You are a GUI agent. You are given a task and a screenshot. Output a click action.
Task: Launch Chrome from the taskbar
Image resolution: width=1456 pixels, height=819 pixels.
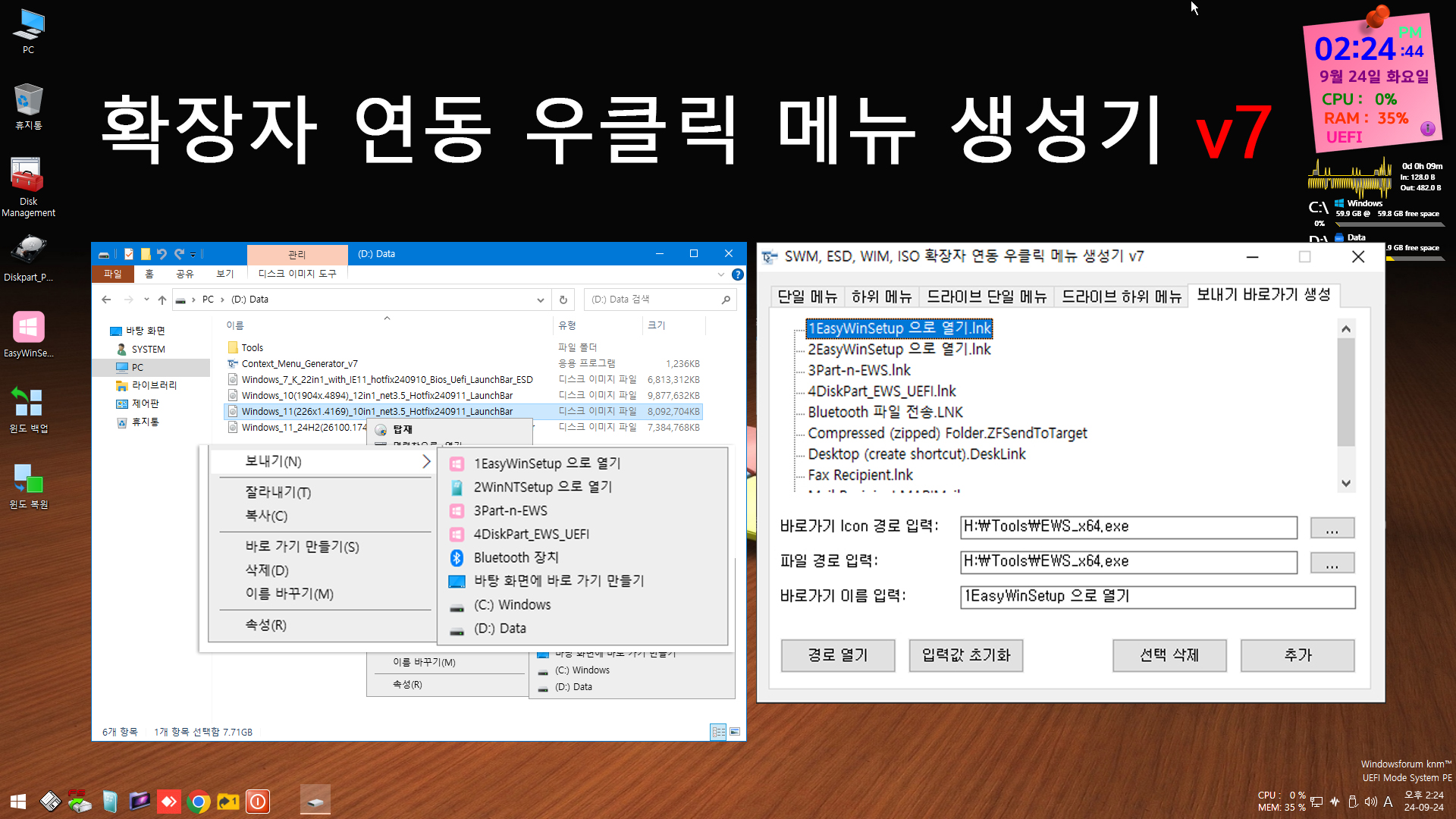(199, 802)
